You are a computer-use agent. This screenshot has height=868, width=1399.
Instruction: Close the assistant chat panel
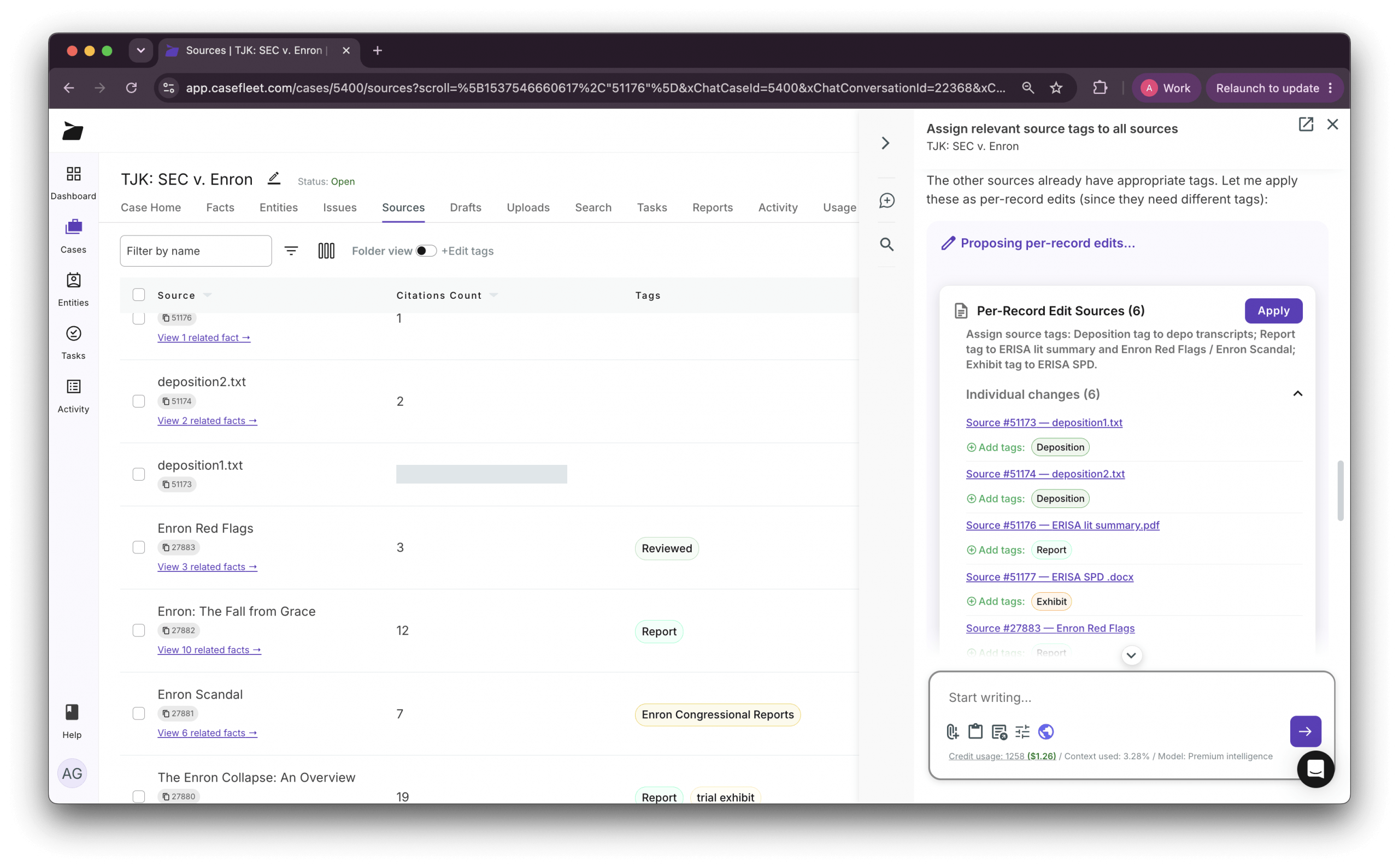click(x=1332, y=125)
